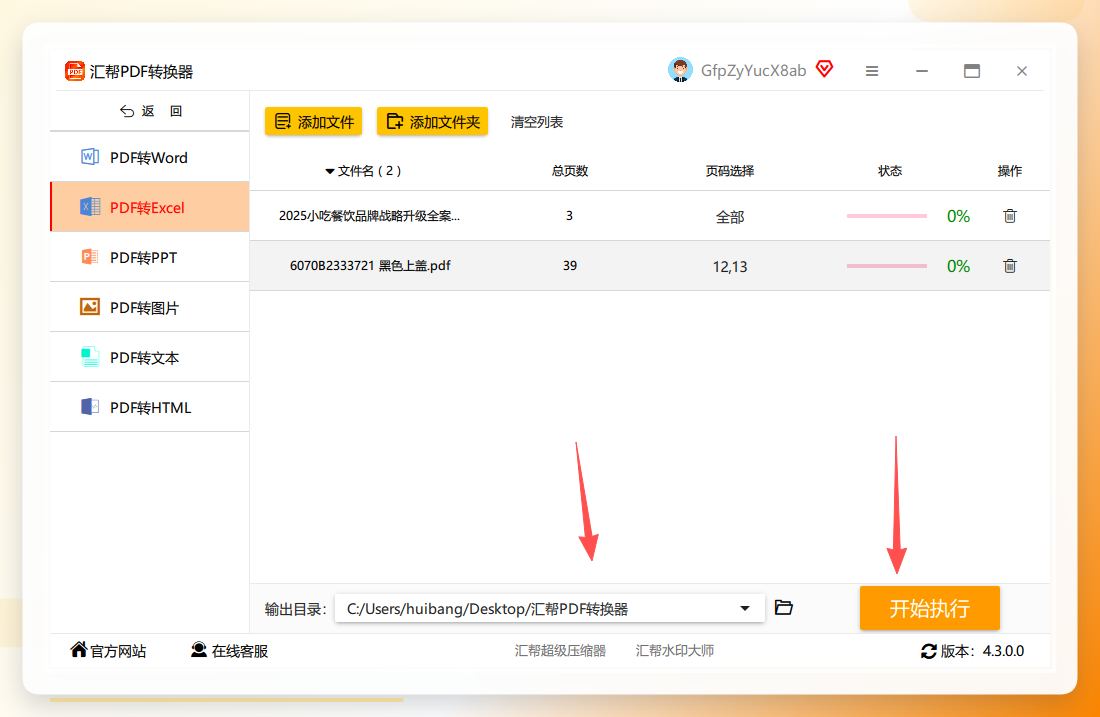Click 清空列表 to clear list
Viewport: 1100px width, 717px height.
(x=537, y=122)
